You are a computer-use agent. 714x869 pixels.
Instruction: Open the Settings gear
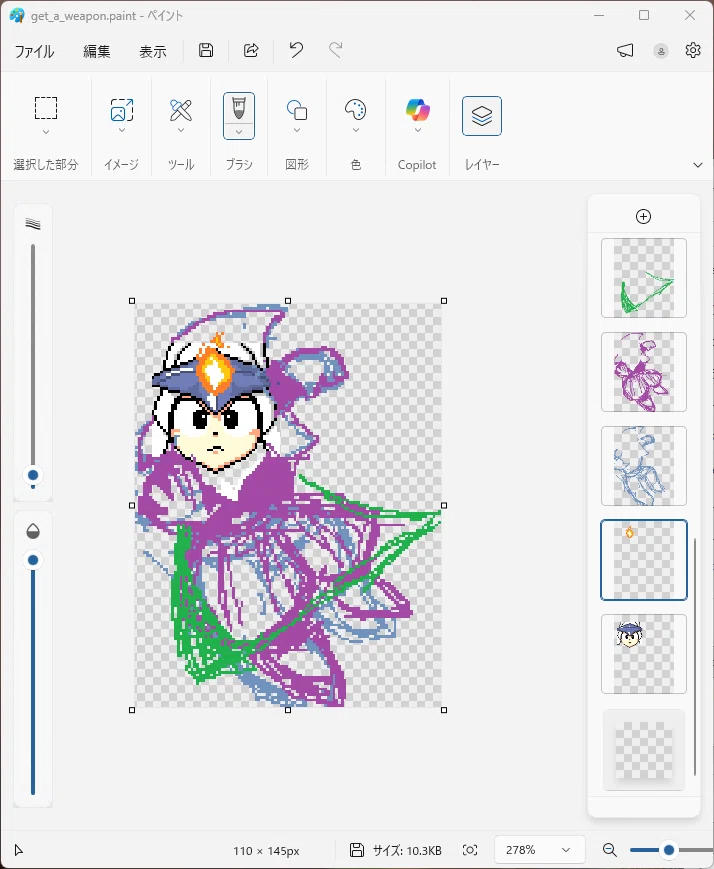[693, 50]
